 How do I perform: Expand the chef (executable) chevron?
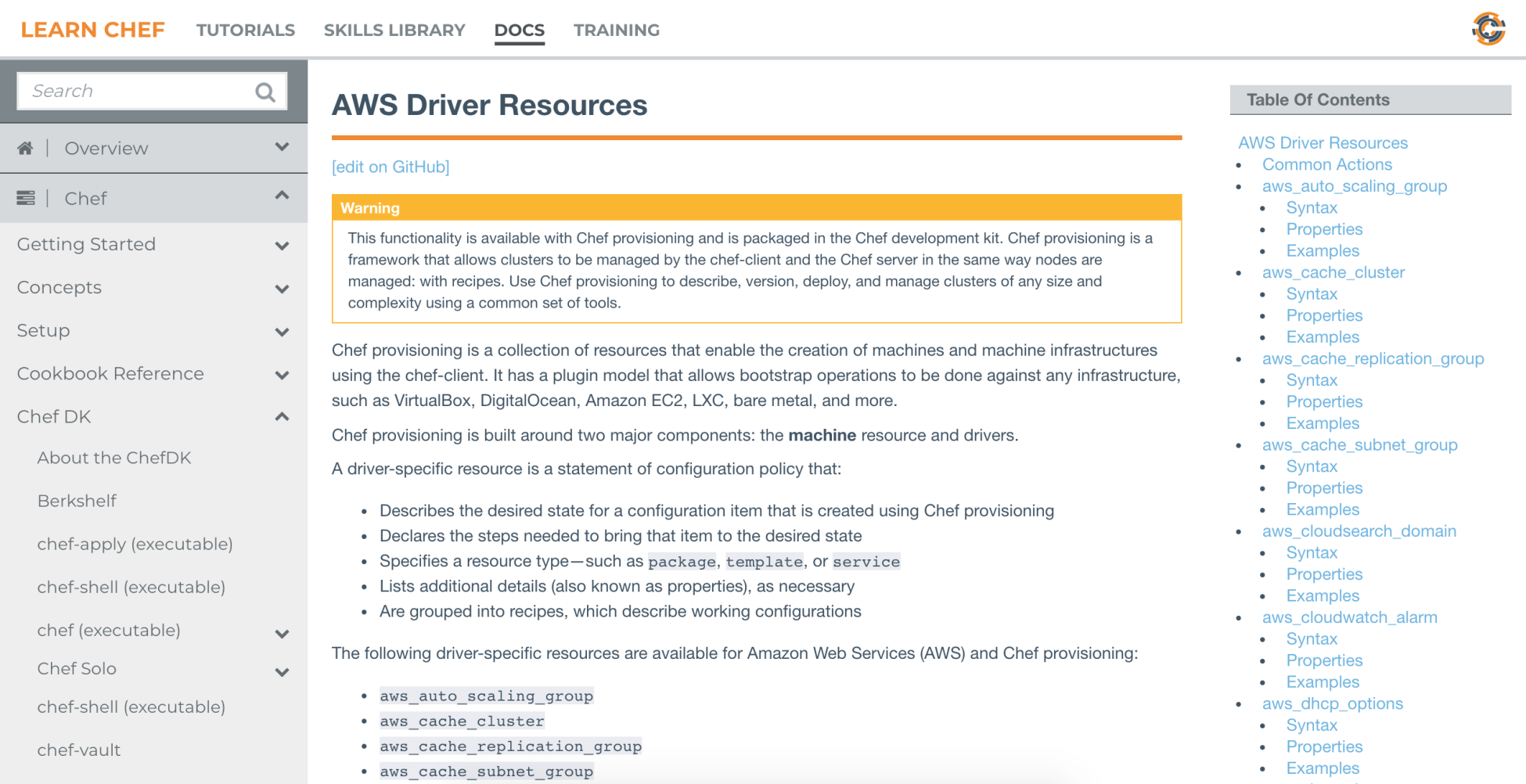(283, 634)
